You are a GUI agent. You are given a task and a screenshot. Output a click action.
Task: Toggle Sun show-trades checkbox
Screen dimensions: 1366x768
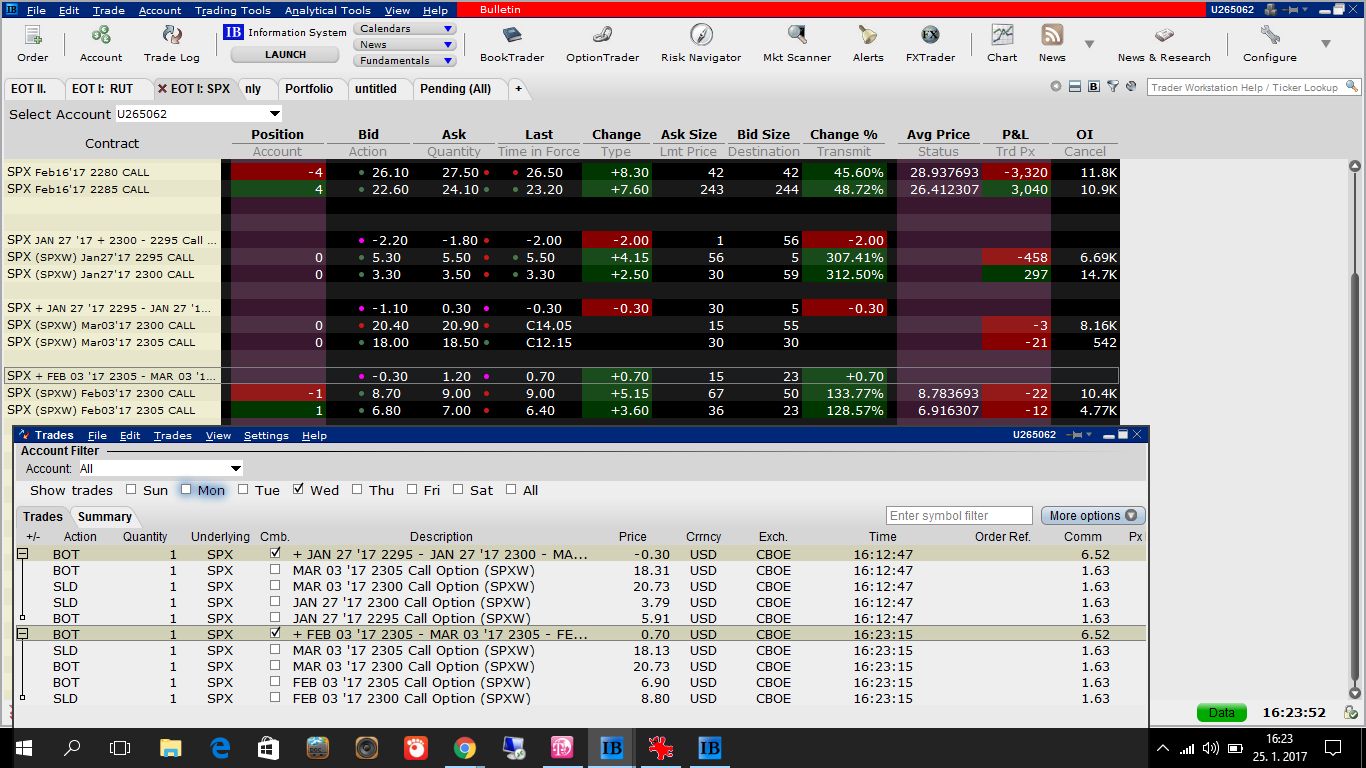pyautogui.click(x=131, y=490)
